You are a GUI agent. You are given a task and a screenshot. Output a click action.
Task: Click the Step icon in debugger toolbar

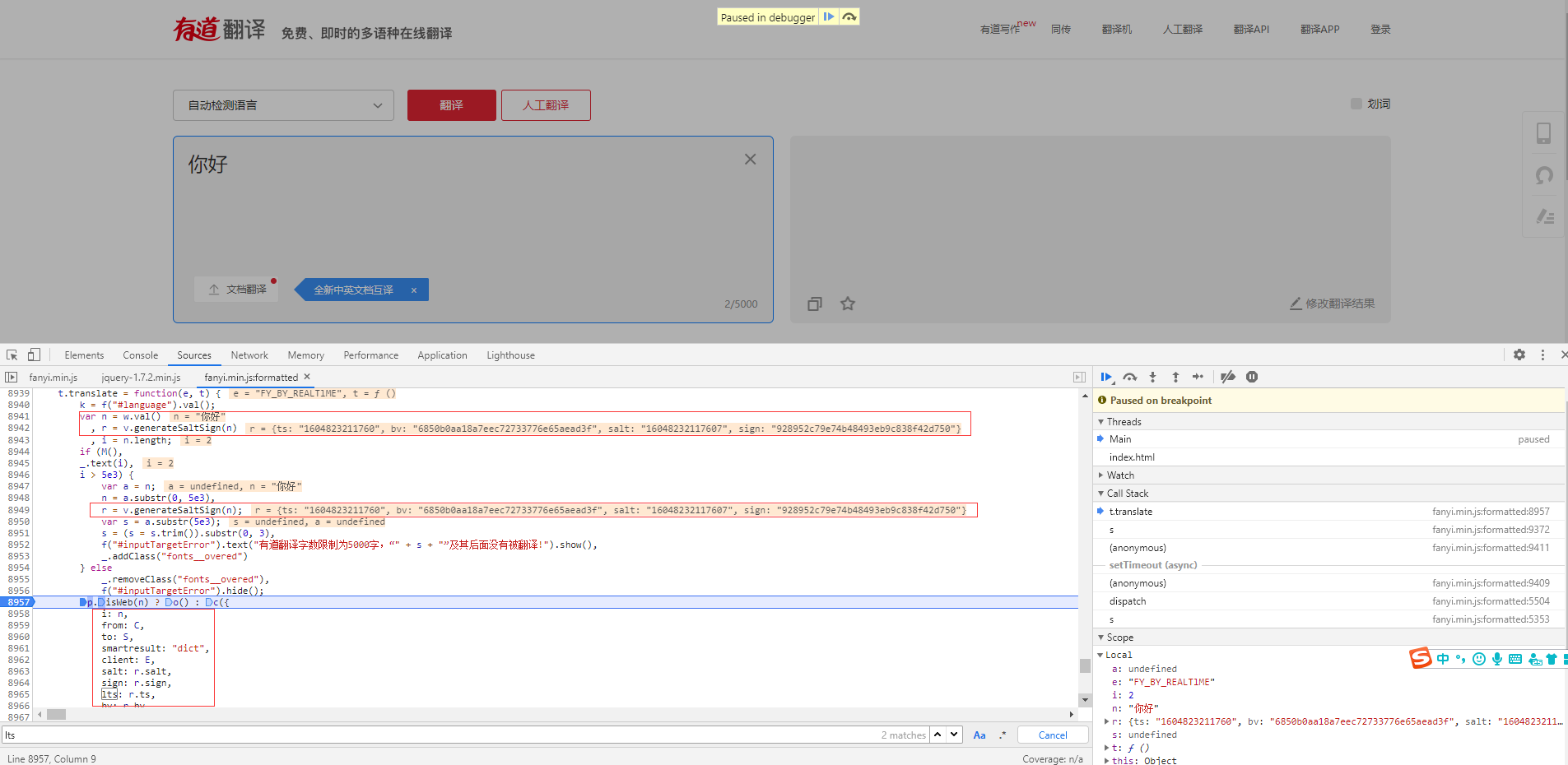pos(1198,377)
